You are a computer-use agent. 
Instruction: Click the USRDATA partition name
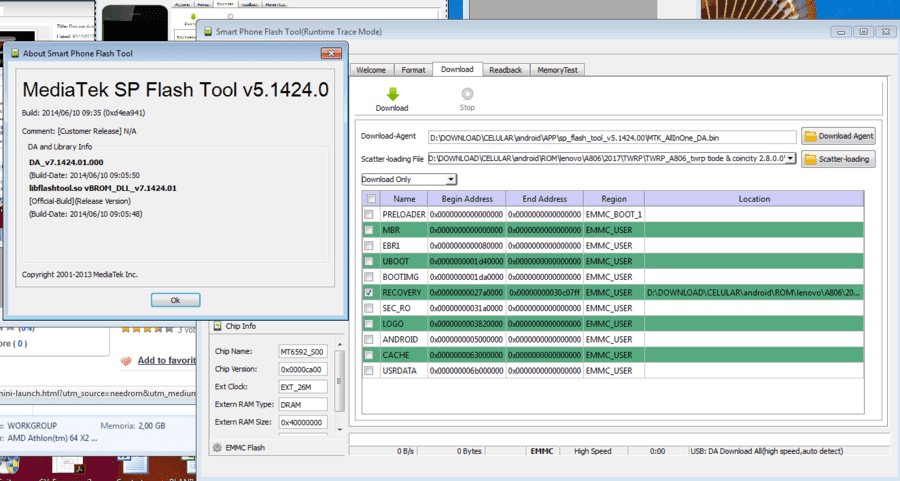point(400,371)
